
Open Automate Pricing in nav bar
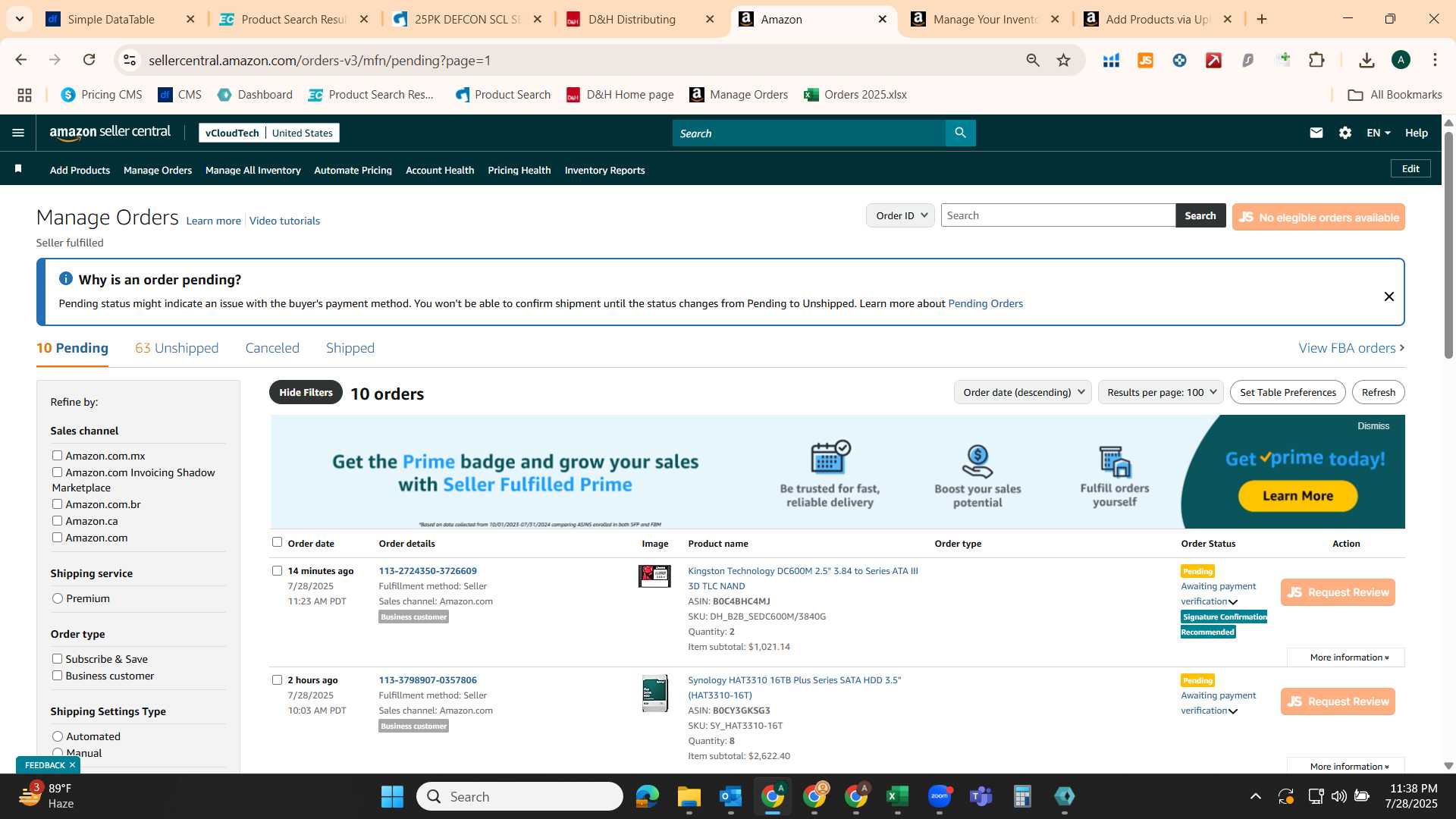353,171
